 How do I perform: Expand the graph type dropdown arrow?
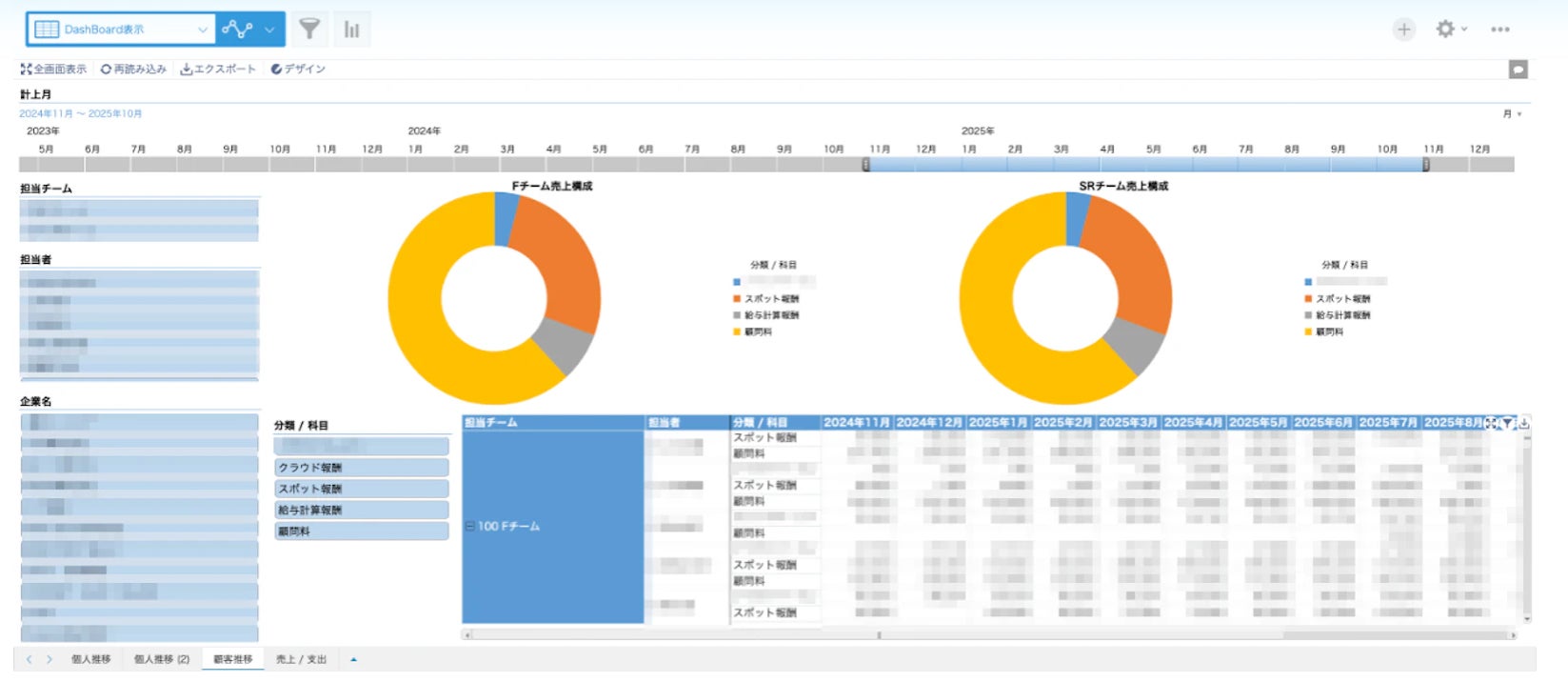pos(270,30)
